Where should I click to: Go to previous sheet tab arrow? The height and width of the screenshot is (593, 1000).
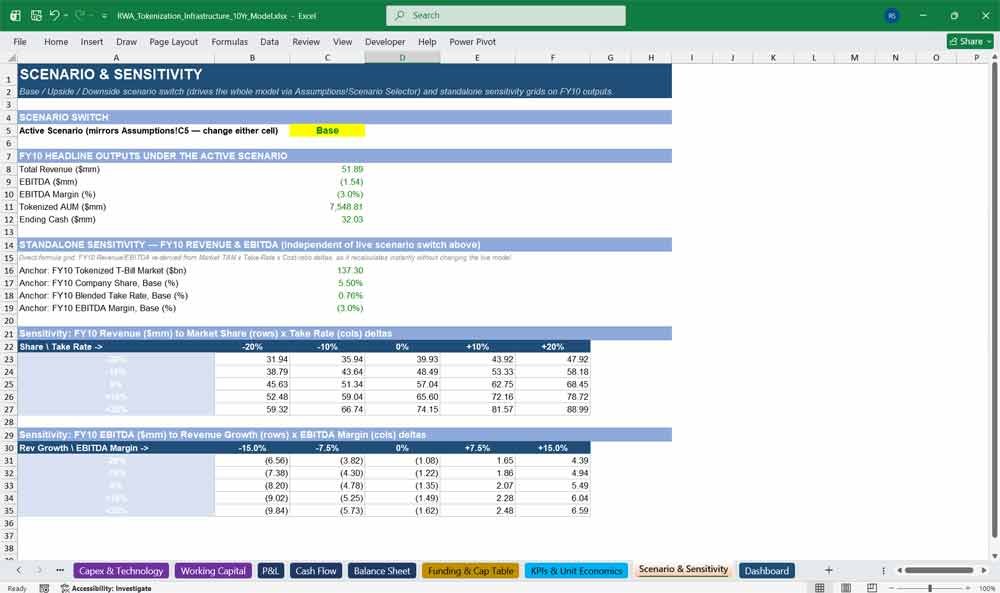pos(19,571)
